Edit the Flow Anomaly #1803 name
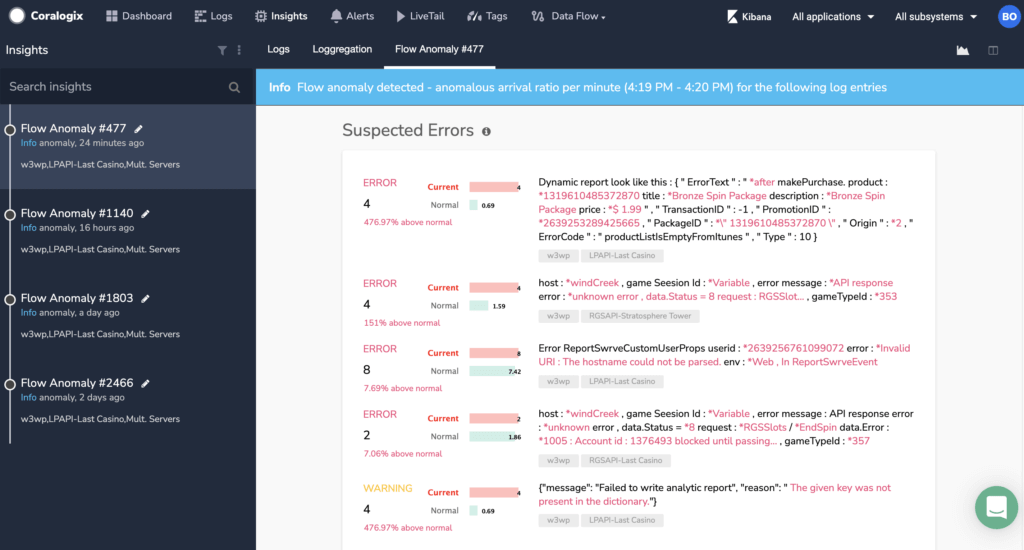1024x550 pixels. (146, 299)
